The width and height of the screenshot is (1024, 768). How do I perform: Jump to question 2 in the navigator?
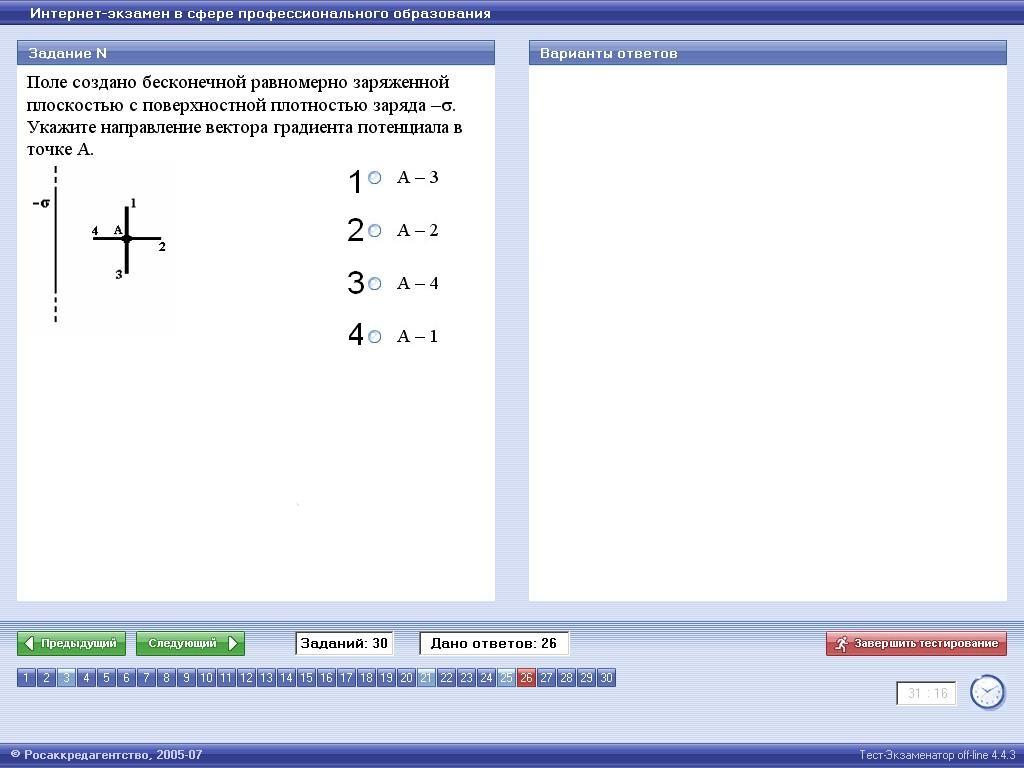coord(46,678)
